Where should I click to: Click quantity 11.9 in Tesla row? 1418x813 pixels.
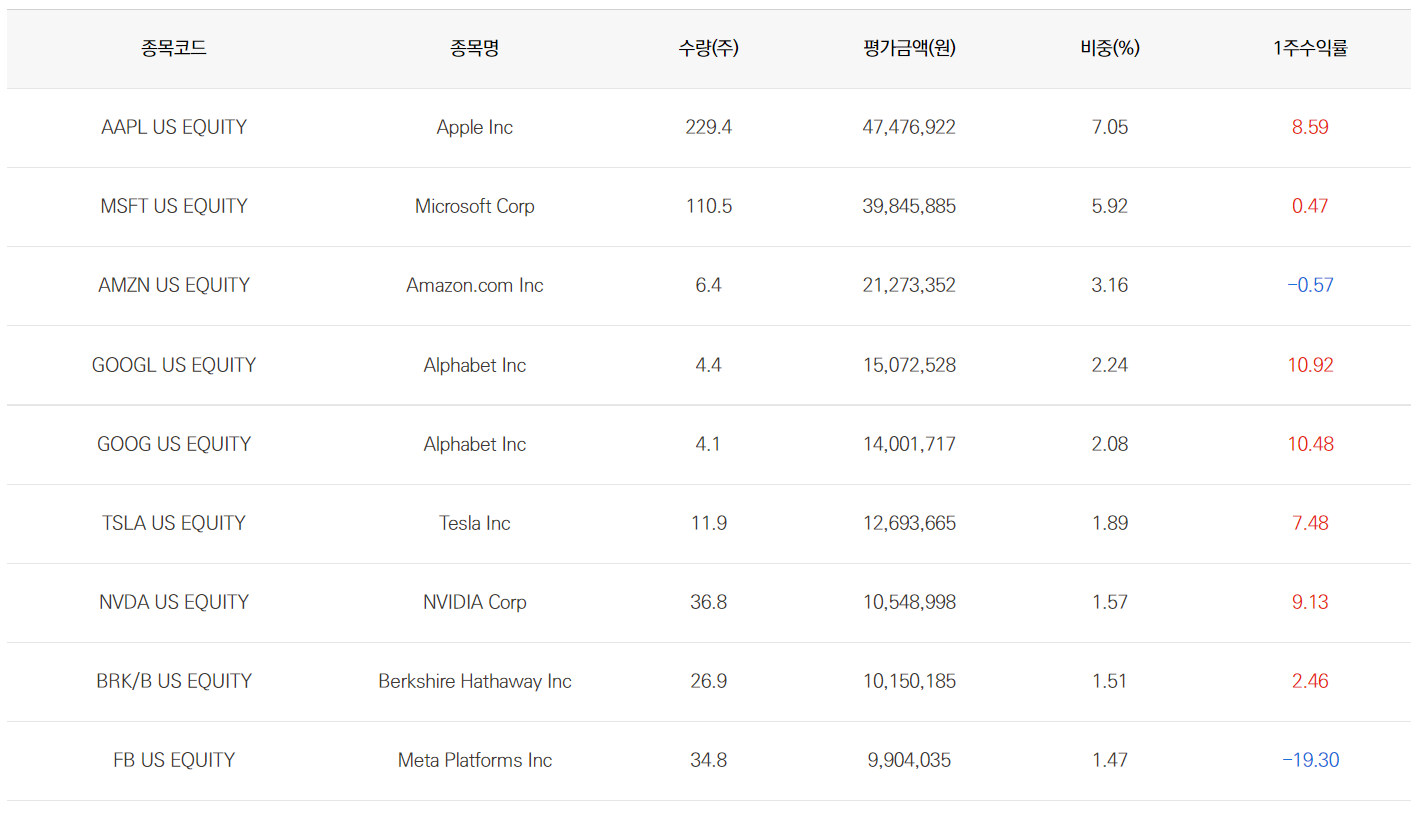tap(709, 523)
